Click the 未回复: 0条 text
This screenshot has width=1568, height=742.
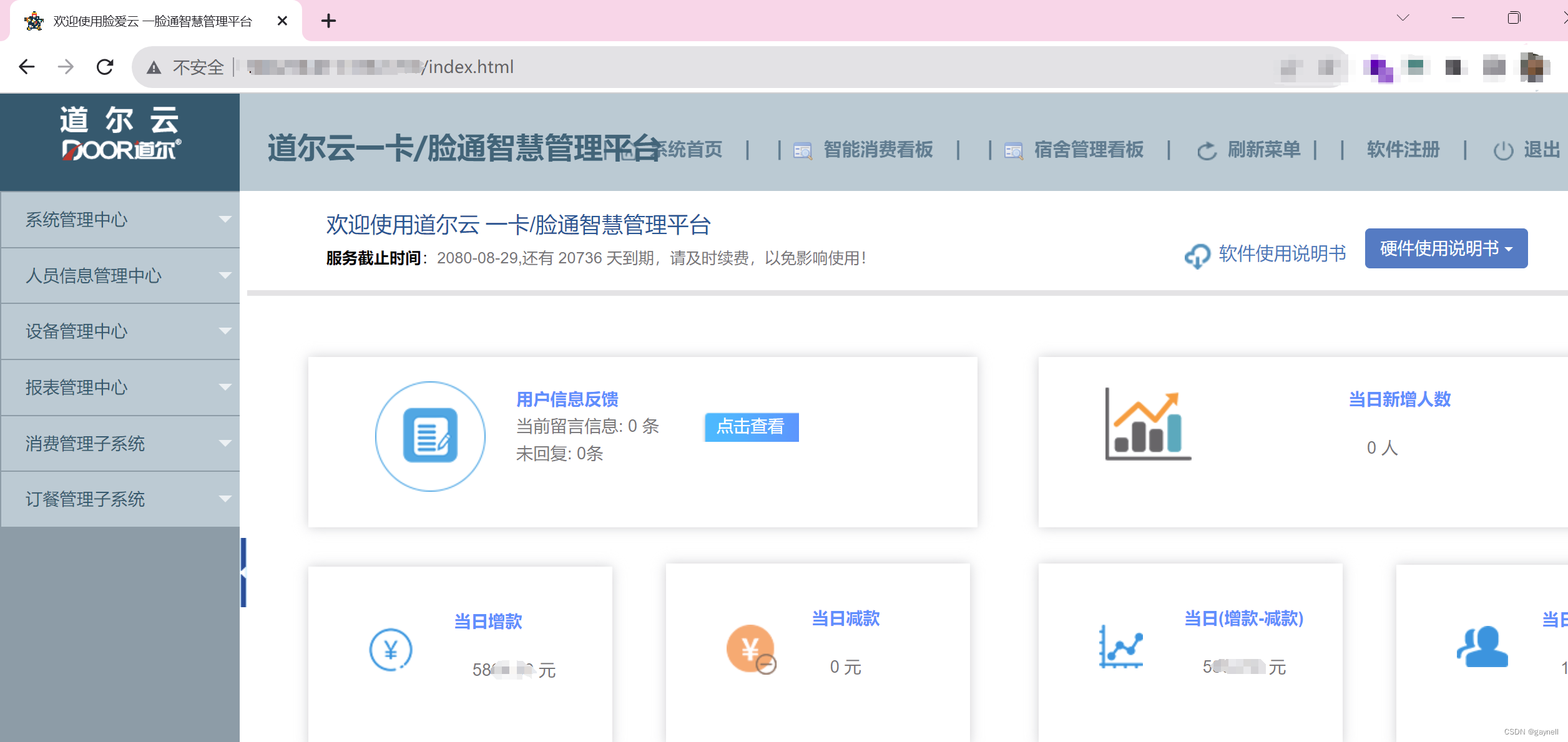(559, 454)
